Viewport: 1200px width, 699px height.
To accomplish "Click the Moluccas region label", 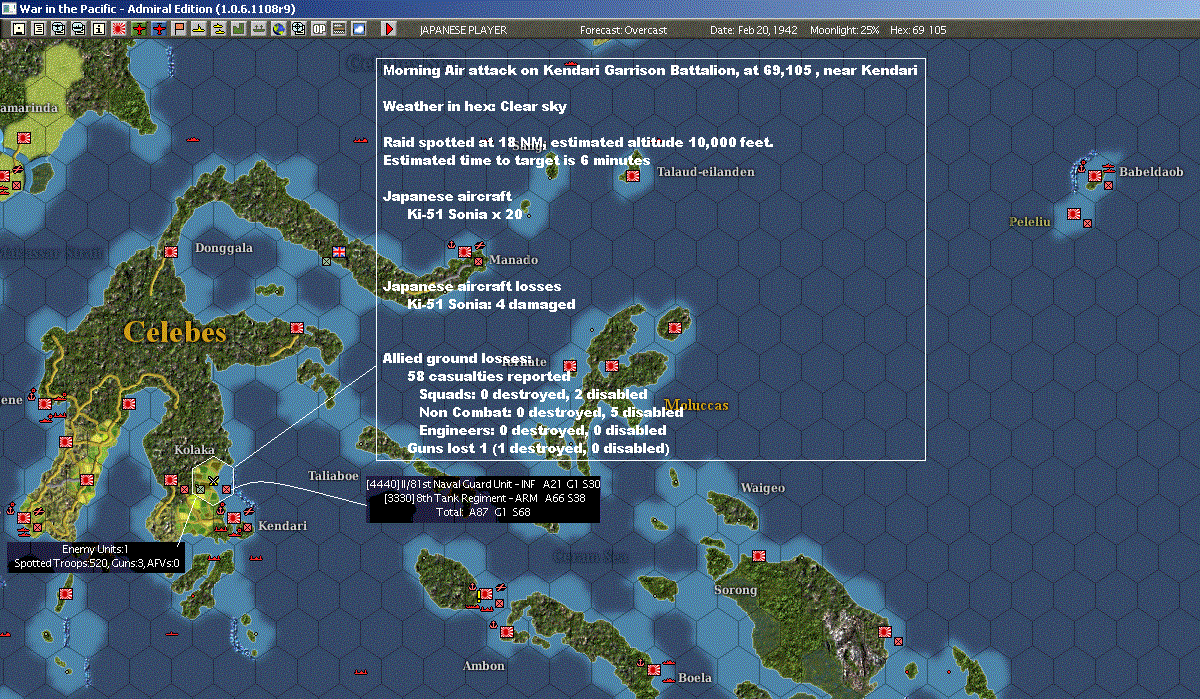I will tap(697, 405).
